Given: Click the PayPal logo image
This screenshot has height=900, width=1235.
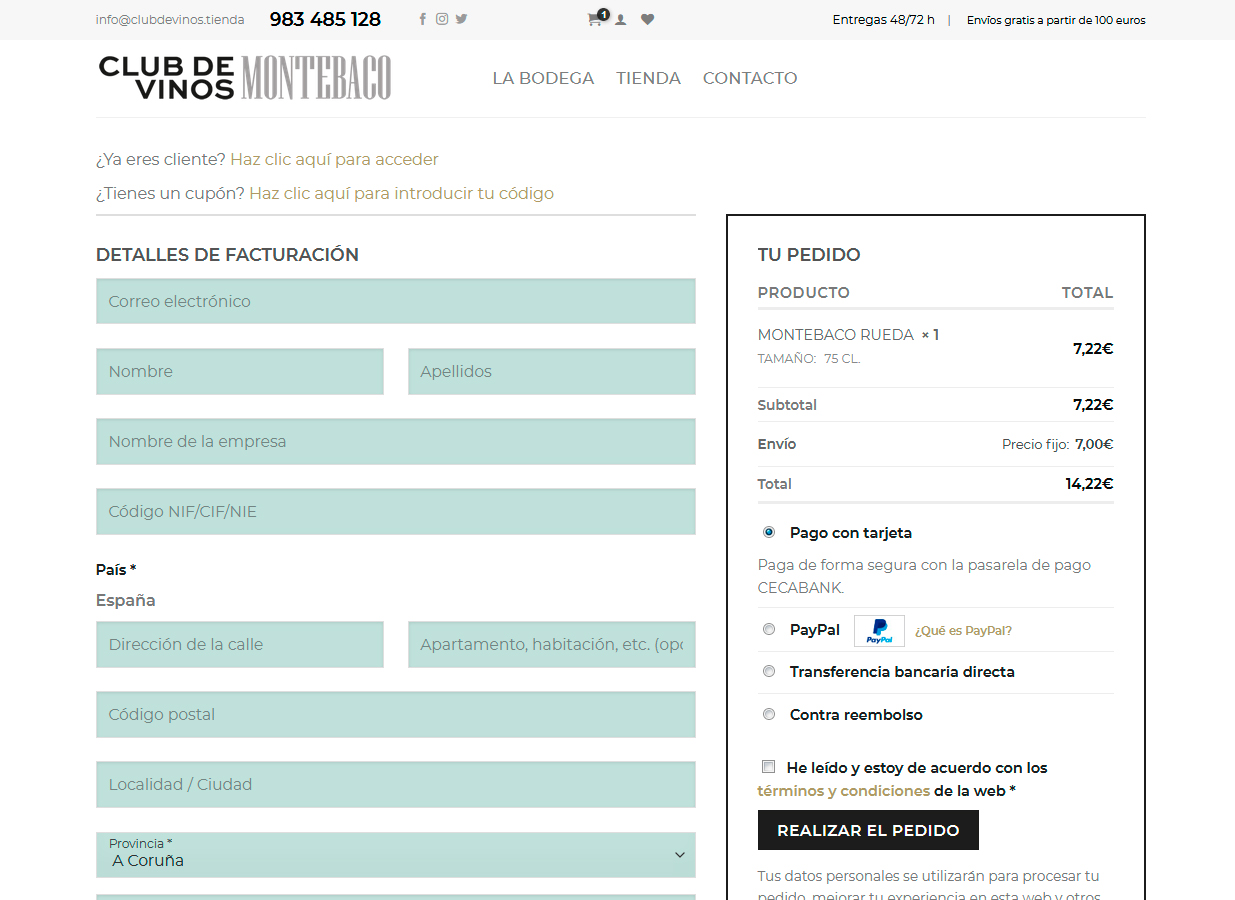Looking at the screenshot, I should (x=879, y=631).
